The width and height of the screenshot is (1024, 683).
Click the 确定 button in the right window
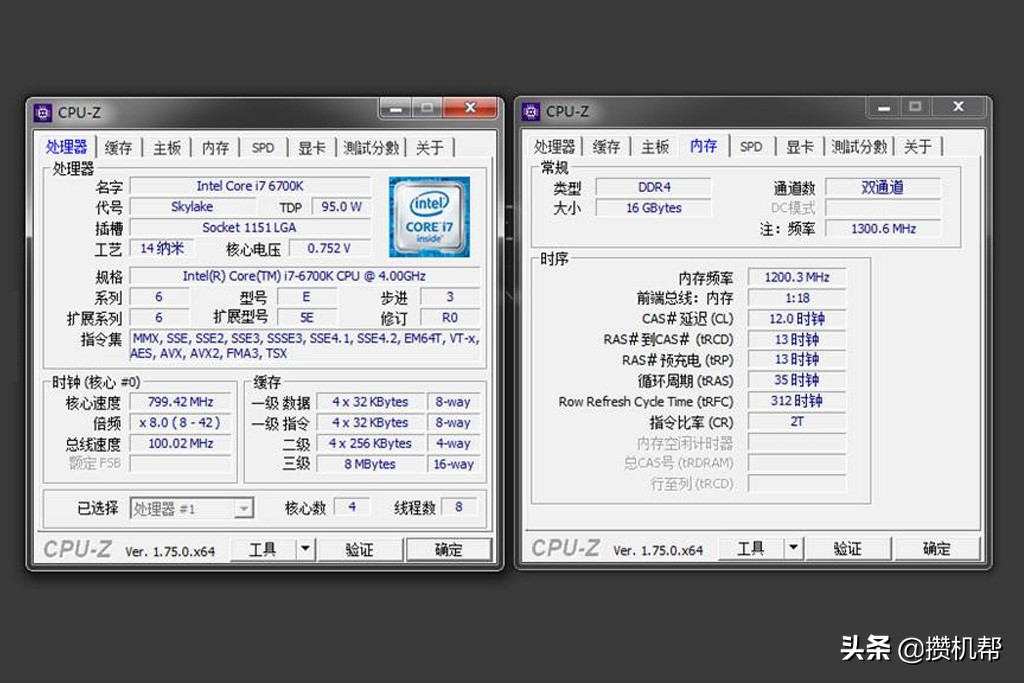937,548
